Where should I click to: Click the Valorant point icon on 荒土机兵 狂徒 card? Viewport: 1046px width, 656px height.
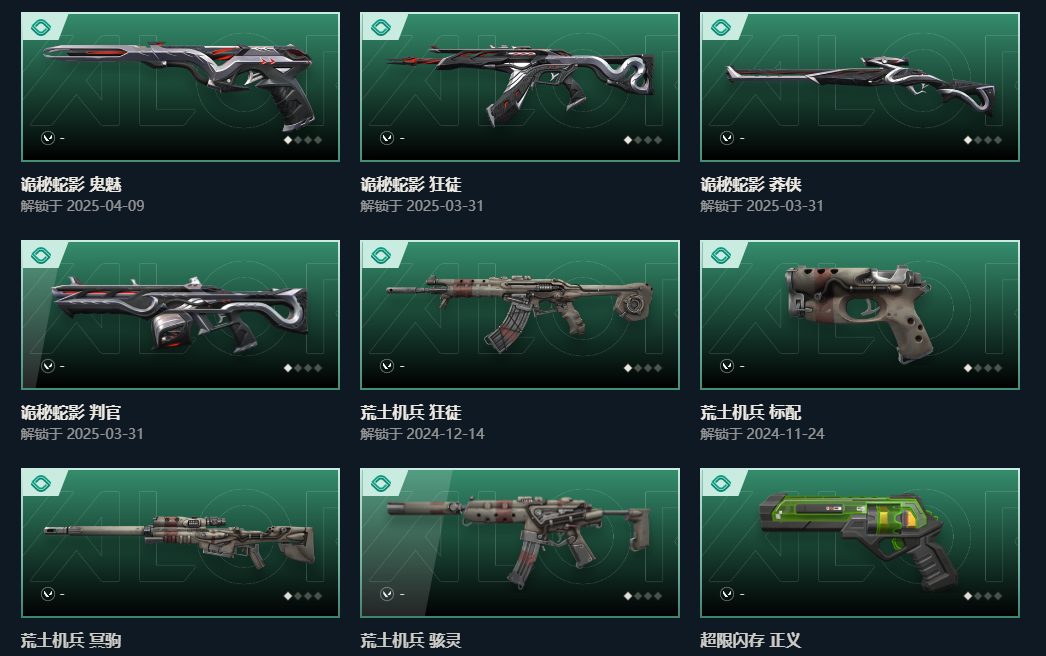point(387,366)
